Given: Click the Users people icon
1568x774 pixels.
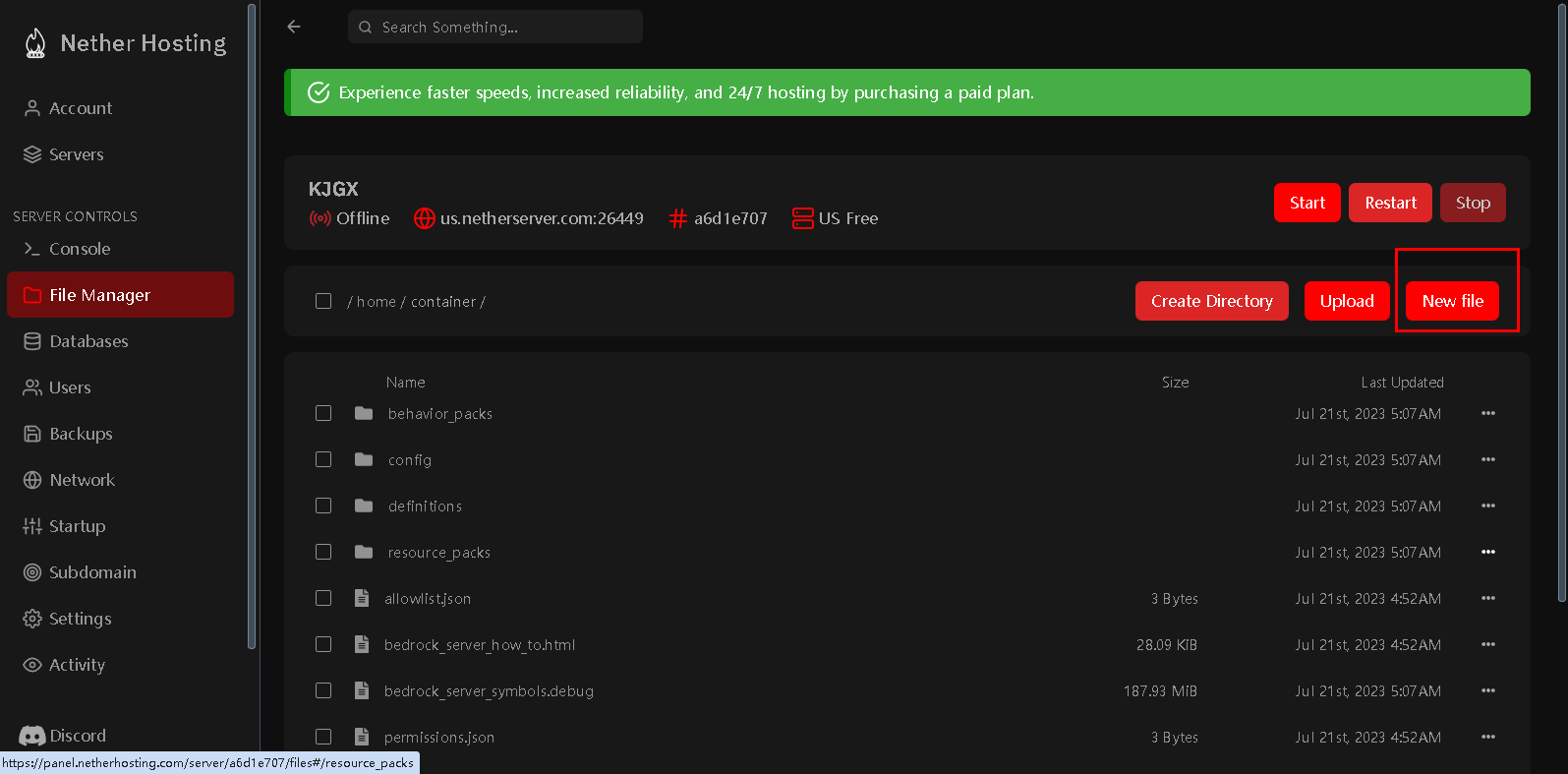Looking at the screenshot, I should [32, 387].
